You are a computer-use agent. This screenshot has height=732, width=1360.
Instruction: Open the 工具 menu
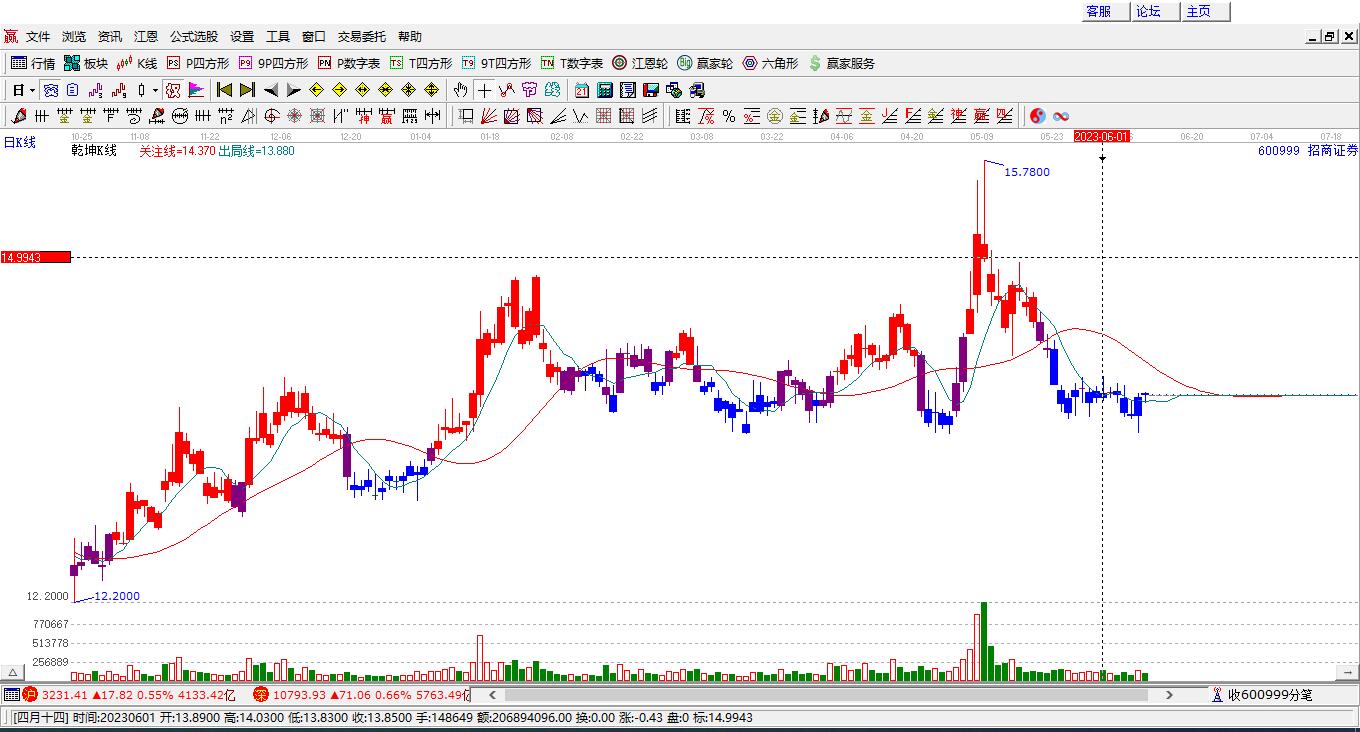tap(278, 37)
